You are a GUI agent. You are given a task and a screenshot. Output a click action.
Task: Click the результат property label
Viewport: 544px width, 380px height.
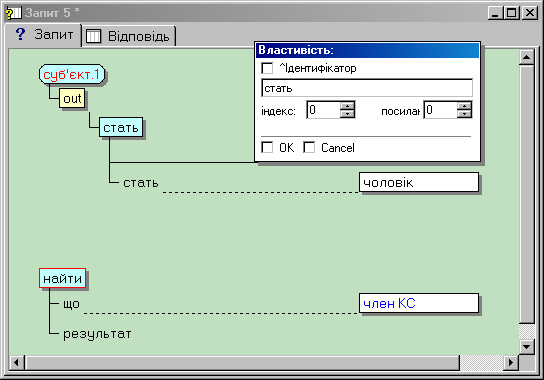tap(97, 334)
